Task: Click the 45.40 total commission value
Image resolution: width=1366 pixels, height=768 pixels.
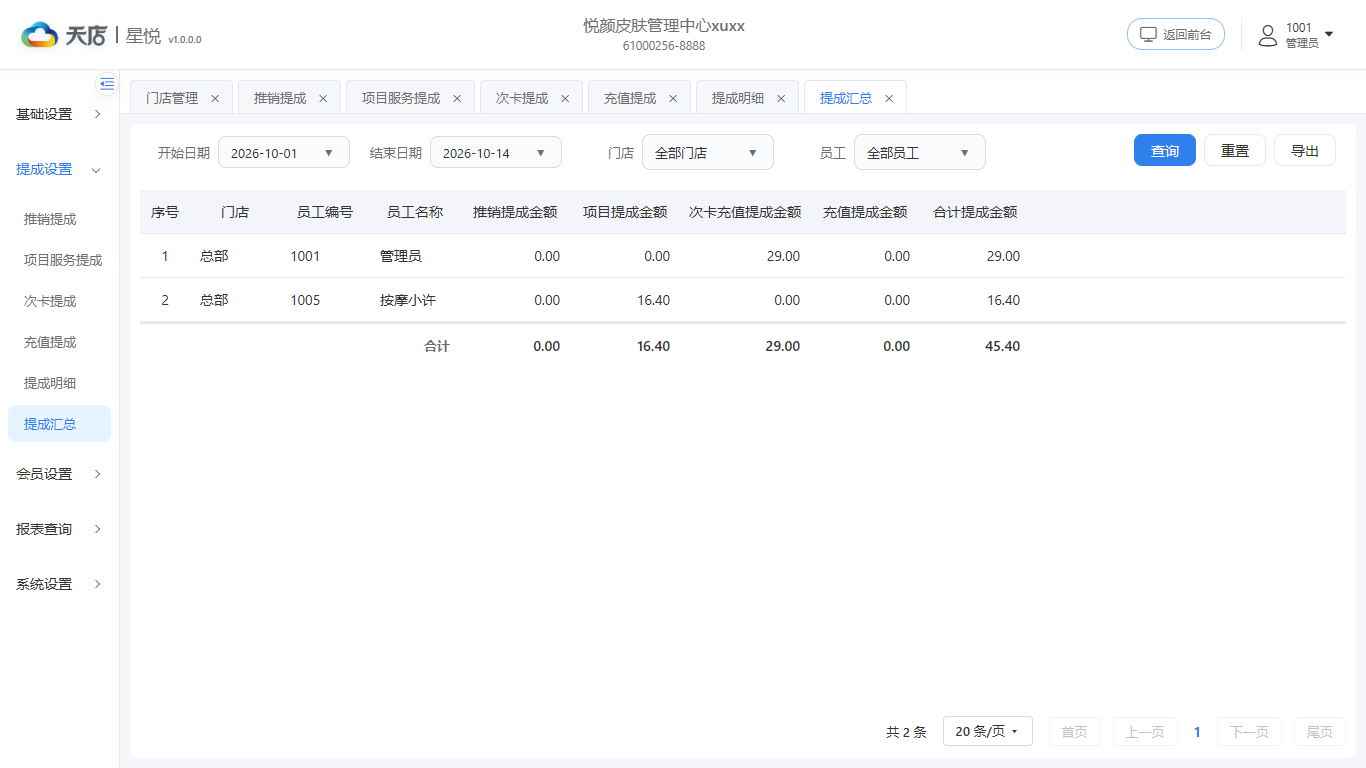Action: [1003, 346]
